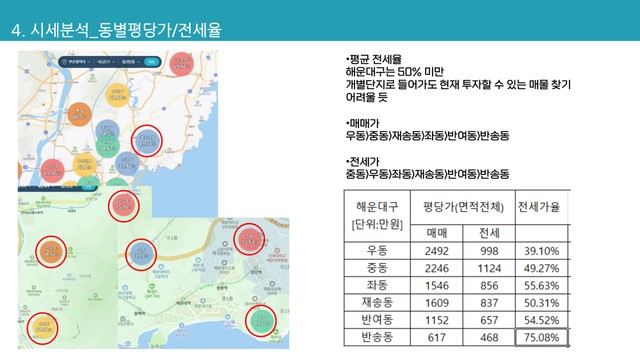This screenshot has width=640, height=360.
Task: Select the highlighted 75.08% table cell
Action: tap(541, 337)
